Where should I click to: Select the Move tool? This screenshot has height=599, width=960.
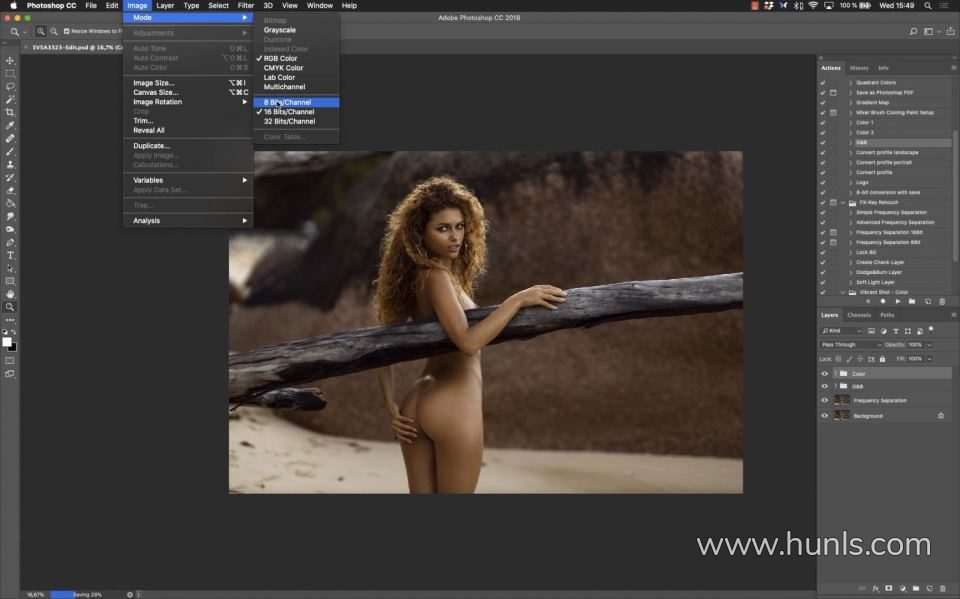point(10,60)
